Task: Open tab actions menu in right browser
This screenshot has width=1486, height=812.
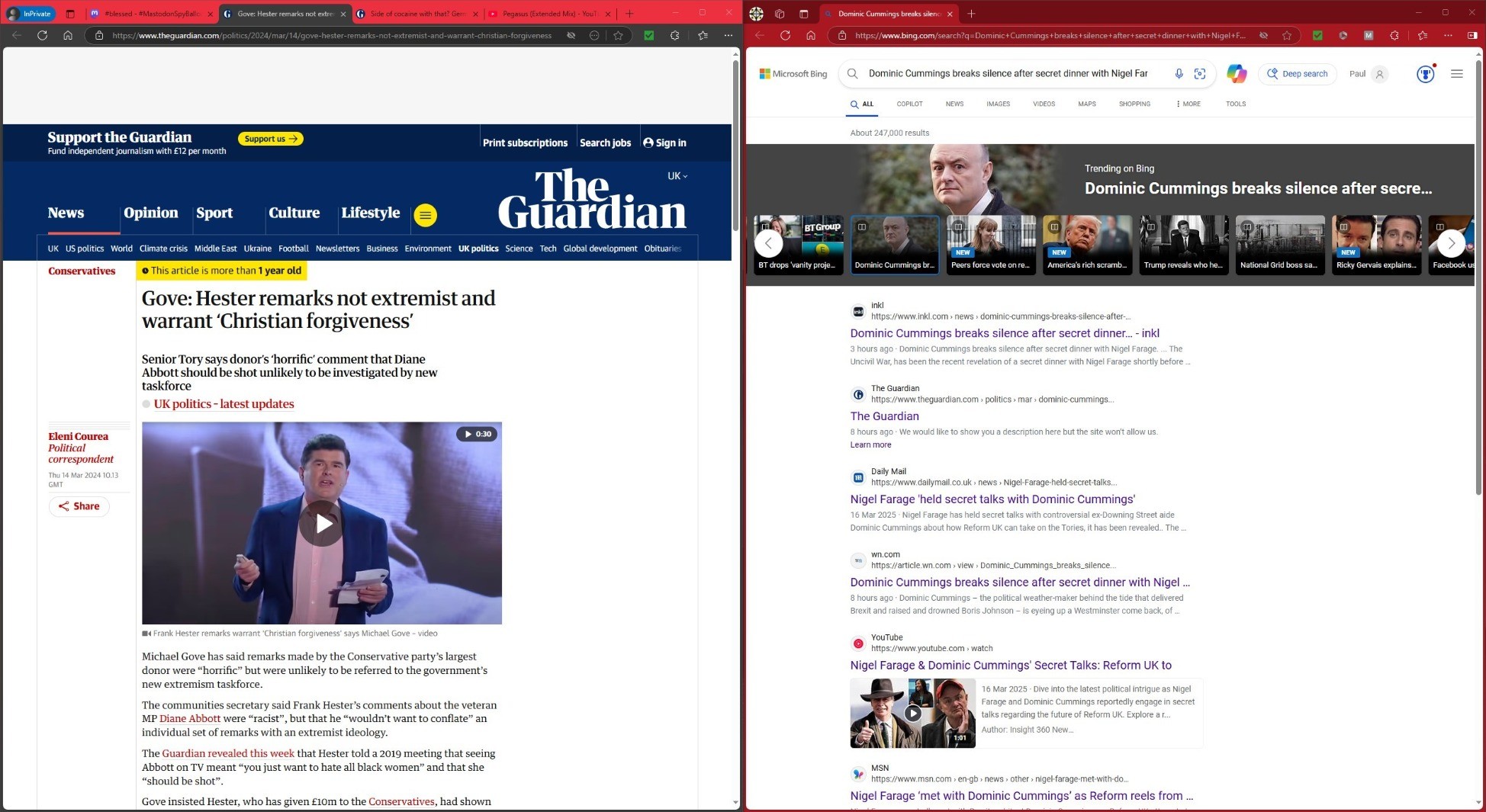Action: click(x=803, y=14)
